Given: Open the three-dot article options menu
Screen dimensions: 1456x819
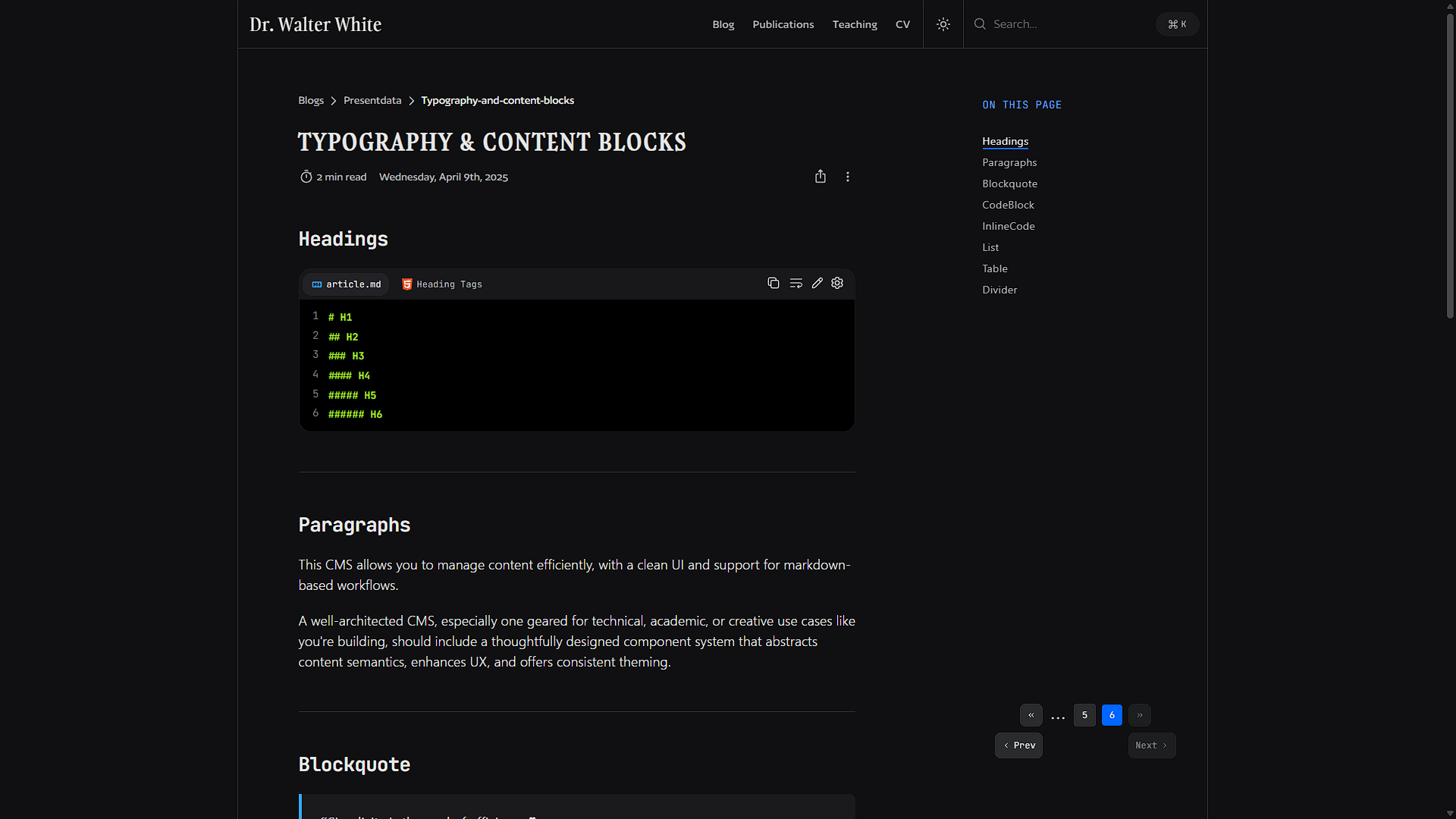Looking at the screenshot, I should pos(847,177).
